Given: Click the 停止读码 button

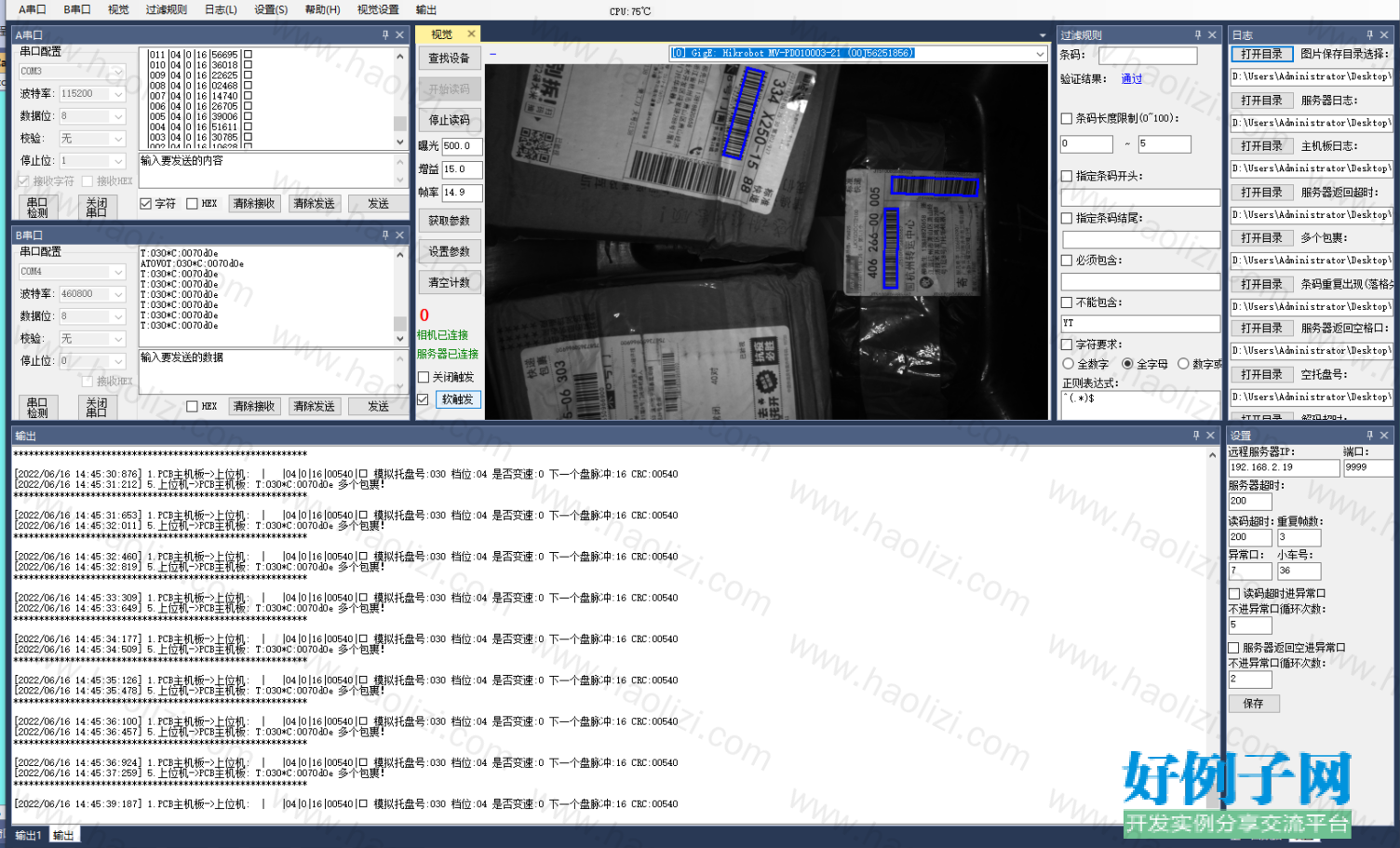Looking at the screenshot, I should pos(450,120).
